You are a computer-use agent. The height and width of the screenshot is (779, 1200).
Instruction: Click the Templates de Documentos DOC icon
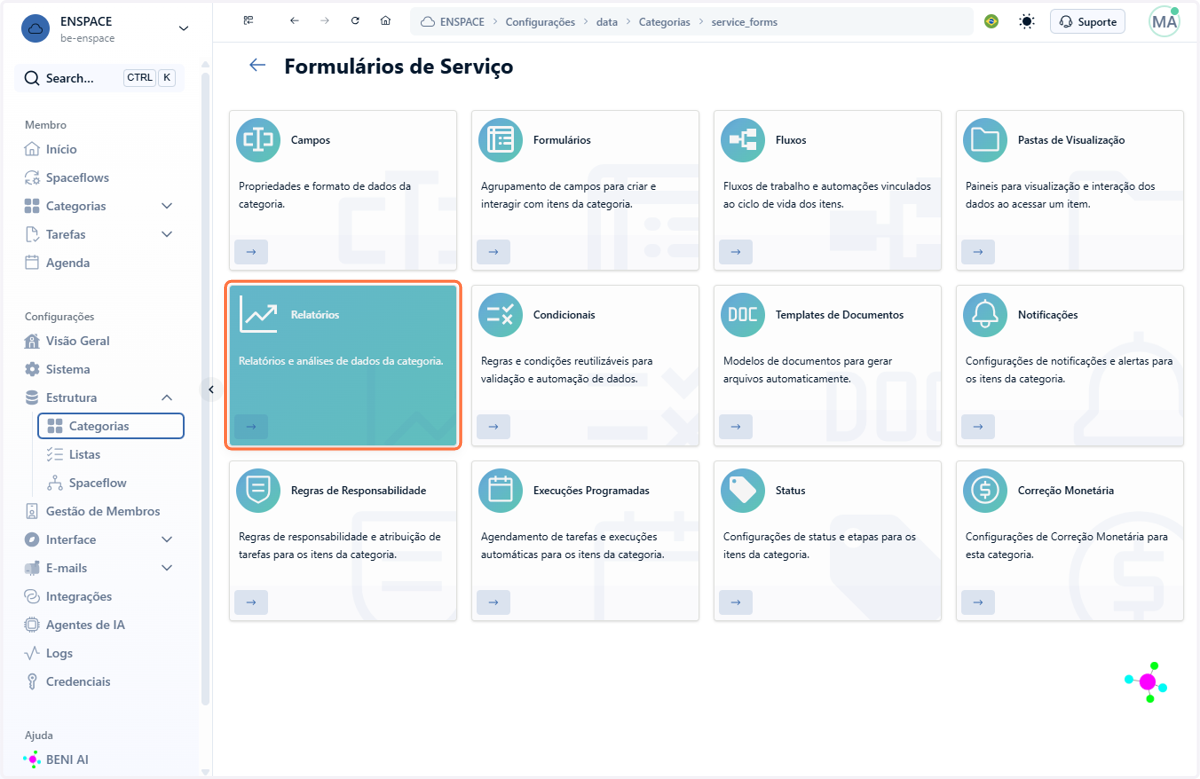[x=743, y=315]
